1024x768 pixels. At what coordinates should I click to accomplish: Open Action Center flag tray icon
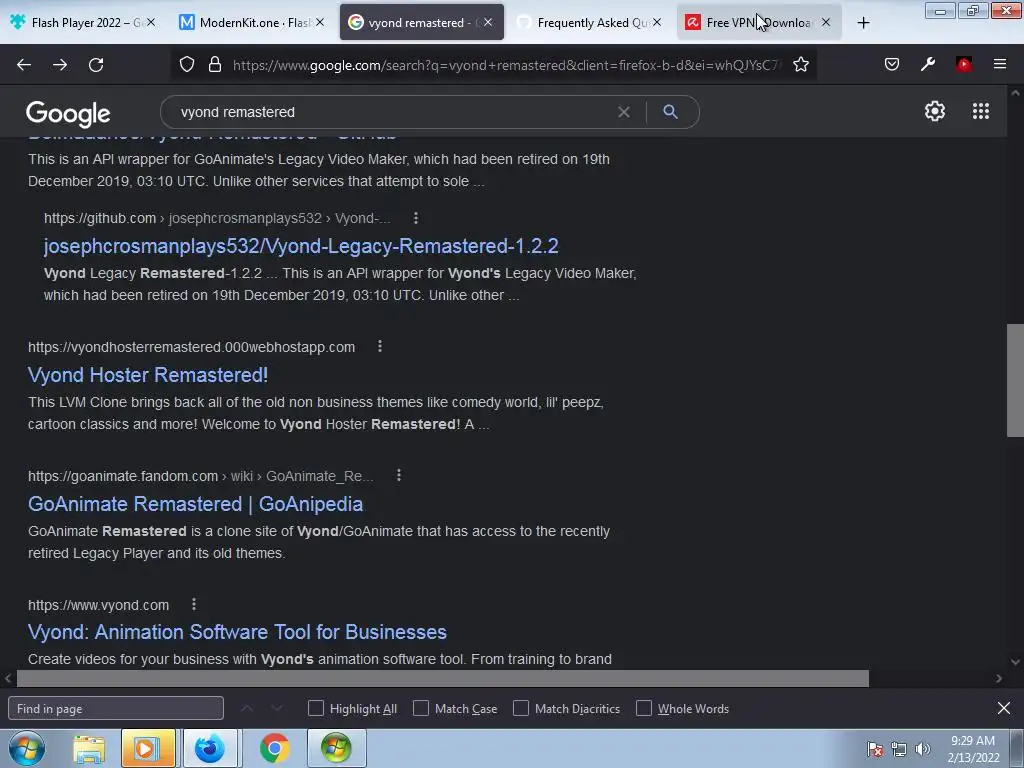click(875, 749)
